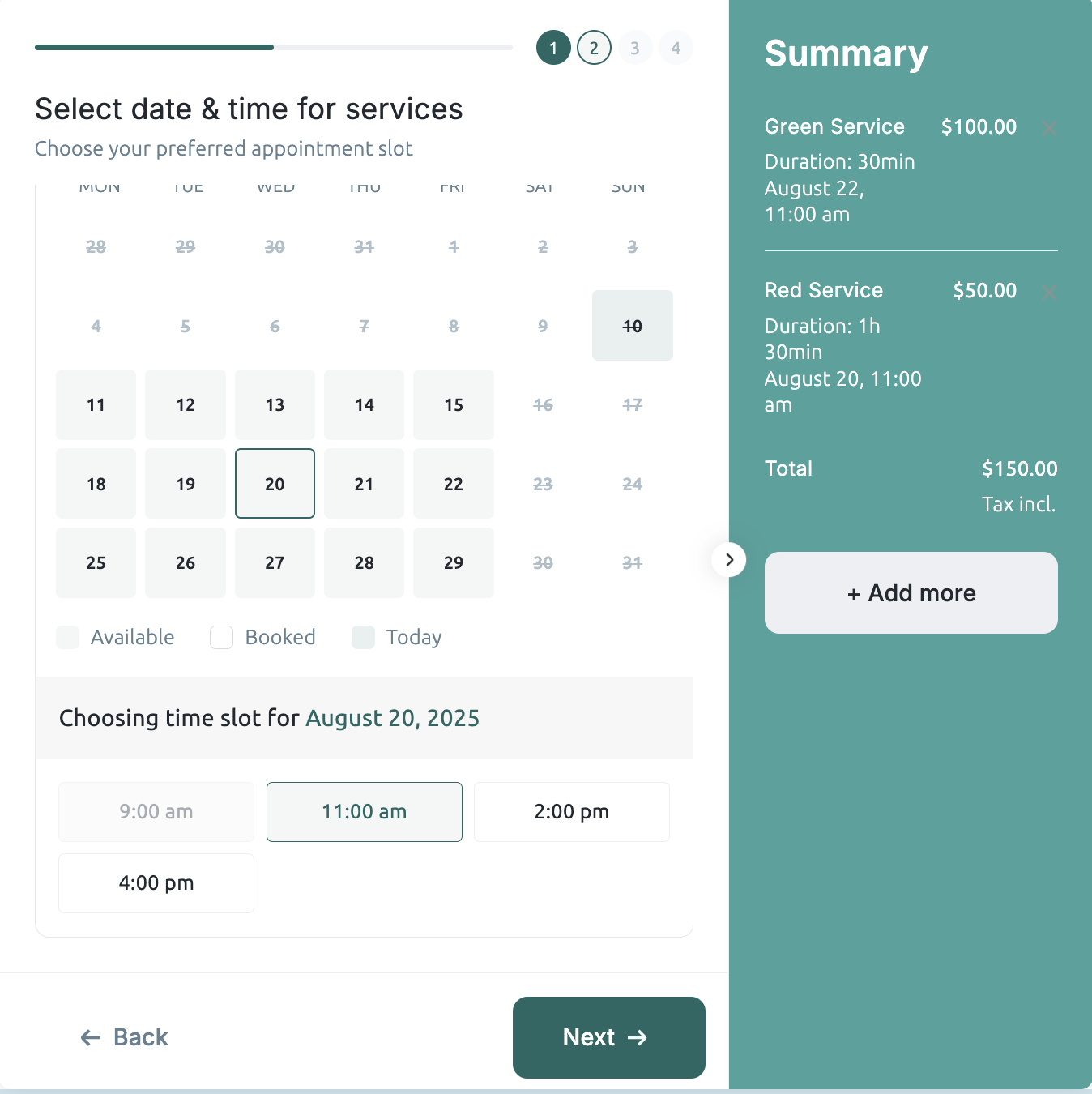Pick the 27th on the calendar

275,562
